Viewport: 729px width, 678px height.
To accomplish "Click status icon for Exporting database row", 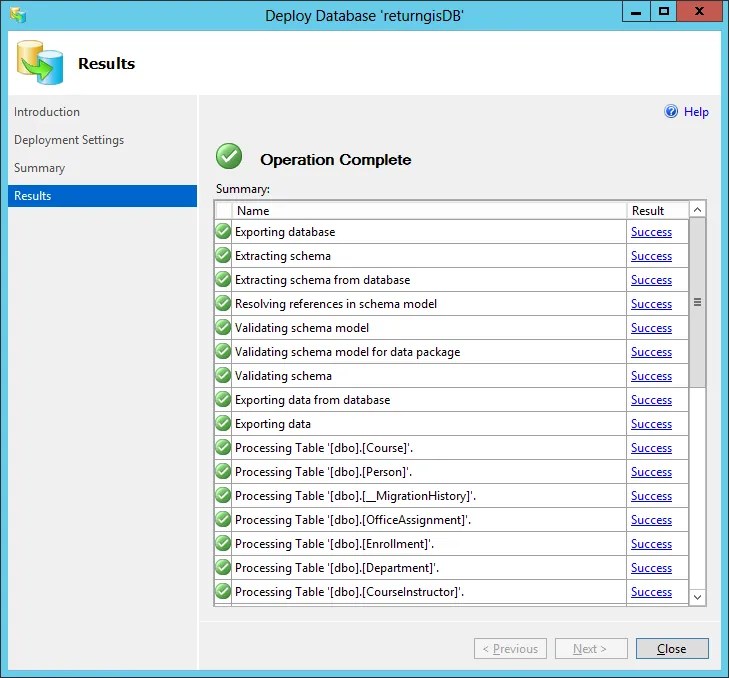I will click(x=223, y=231).
